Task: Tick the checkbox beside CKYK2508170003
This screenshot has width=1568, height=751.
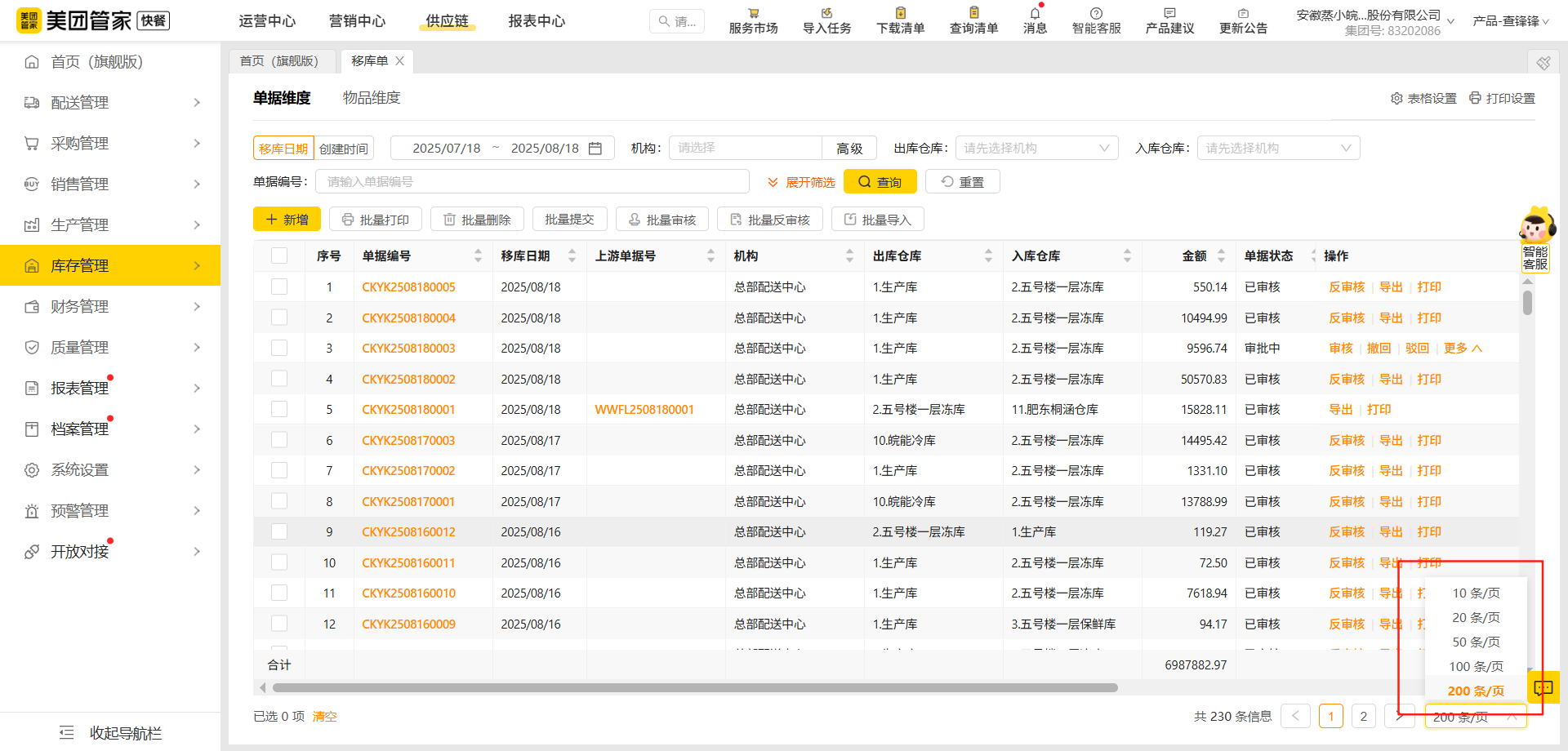Action: point(279,439)
